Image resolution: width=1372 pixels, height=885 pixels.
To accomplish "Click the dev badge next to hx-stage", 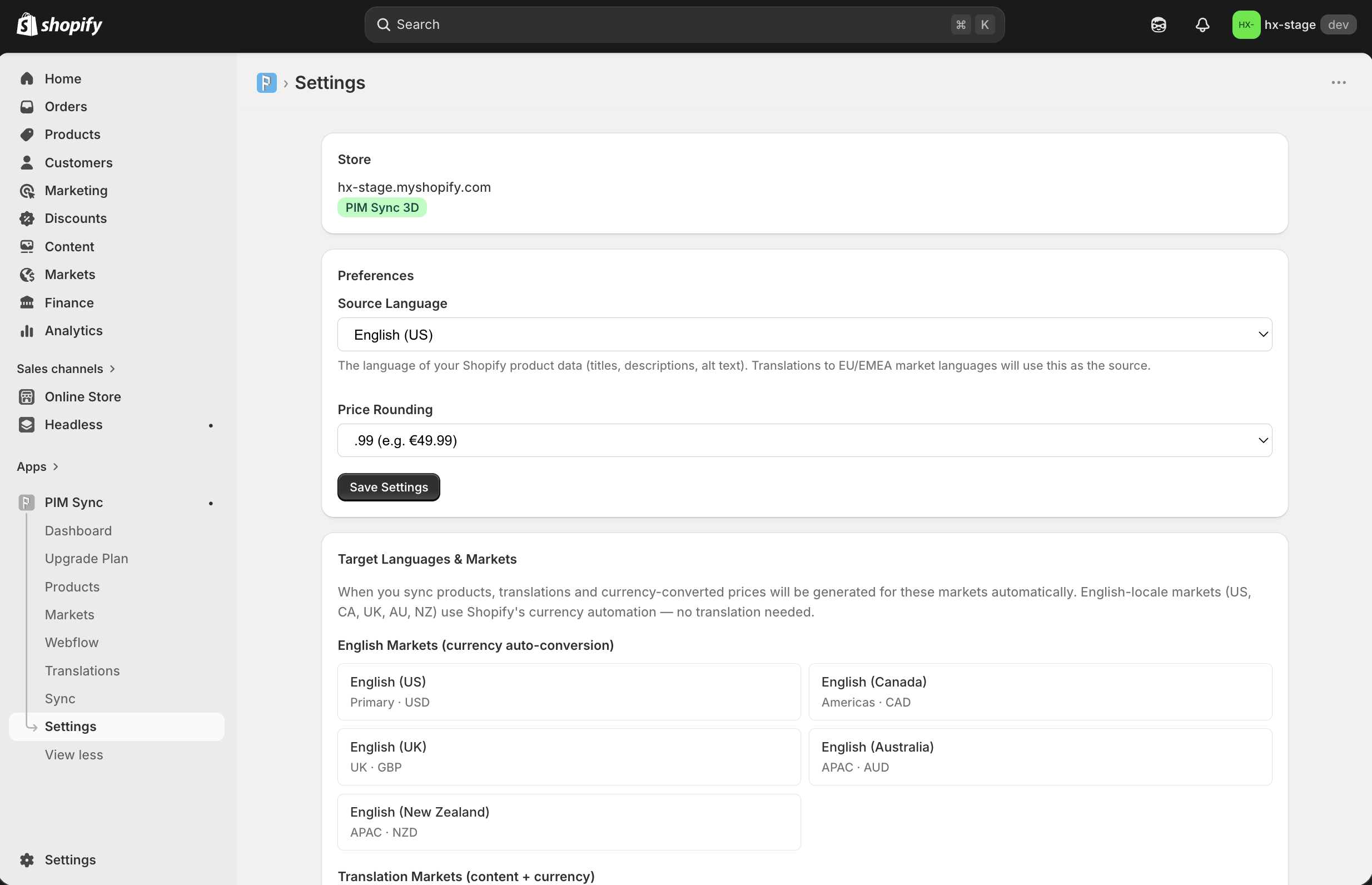I will pos(1338,24).
